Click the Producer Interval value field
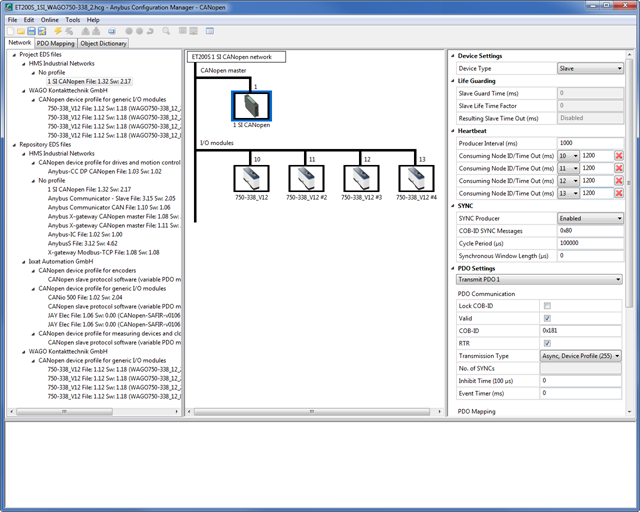This screenshot has height=512, width=640. pyautogui.click(x=590, y=143)
